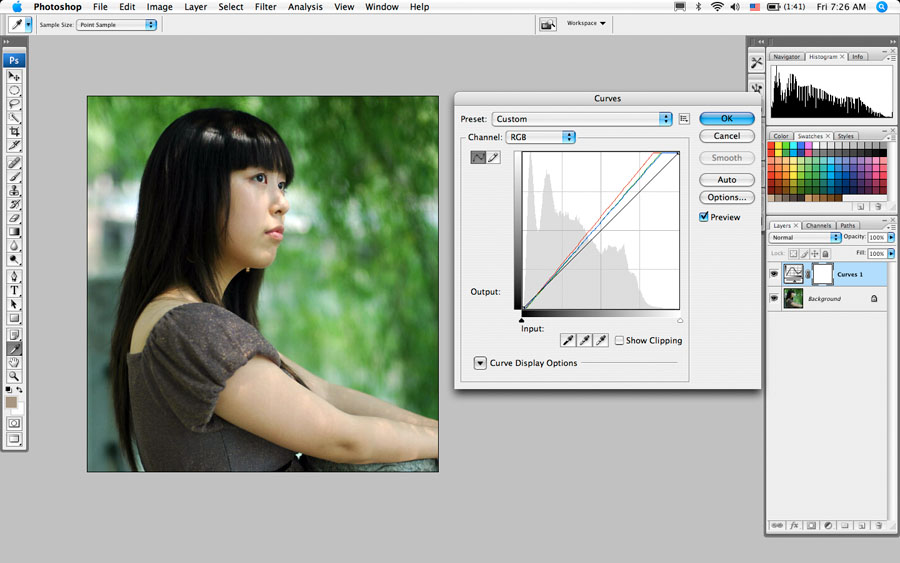900x563 pixels.
Task: Select the Curves 1 layer mask thumbnail
Action: point(821,273)
